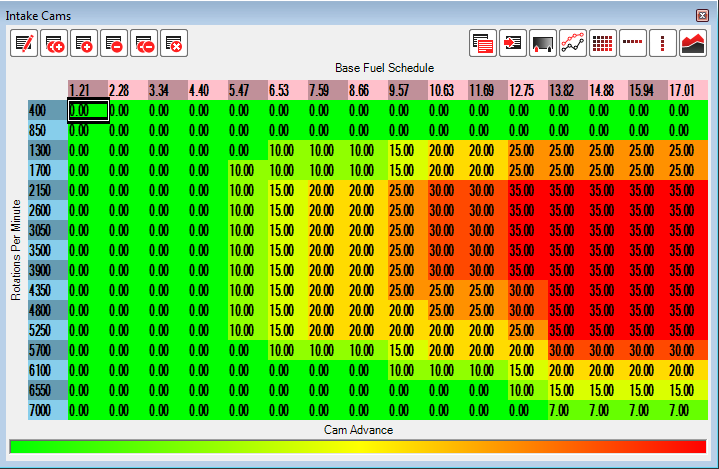The image size is (719, 469).
Task: Open the edit table values pencil tool
Action: (24, 44)
